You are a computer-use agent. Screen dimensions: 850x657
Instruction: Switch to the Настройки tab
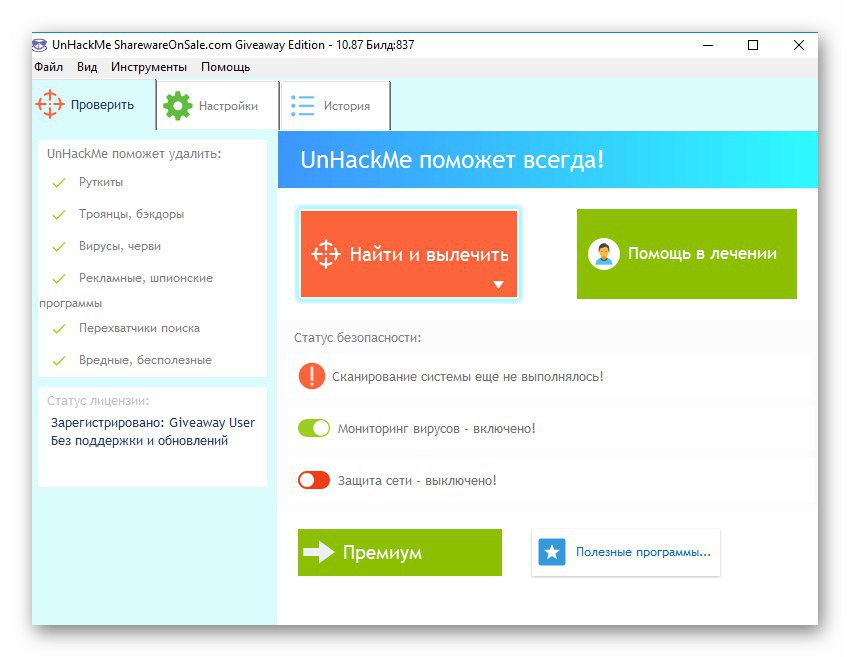(218, 106)
